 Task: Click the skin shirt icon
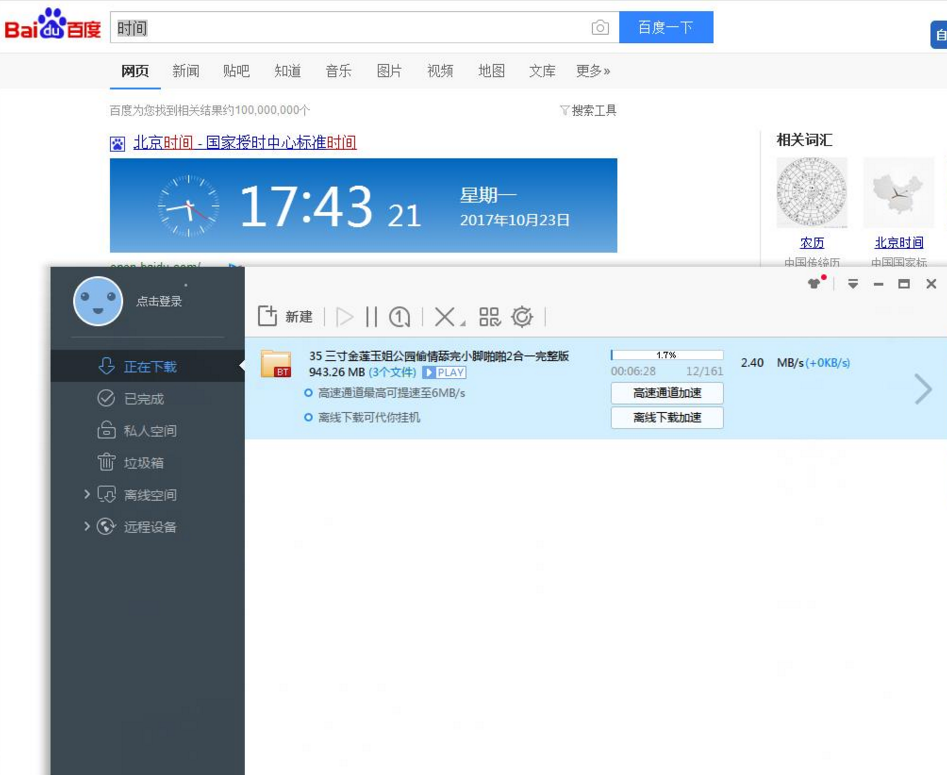(x=815, y=283)
